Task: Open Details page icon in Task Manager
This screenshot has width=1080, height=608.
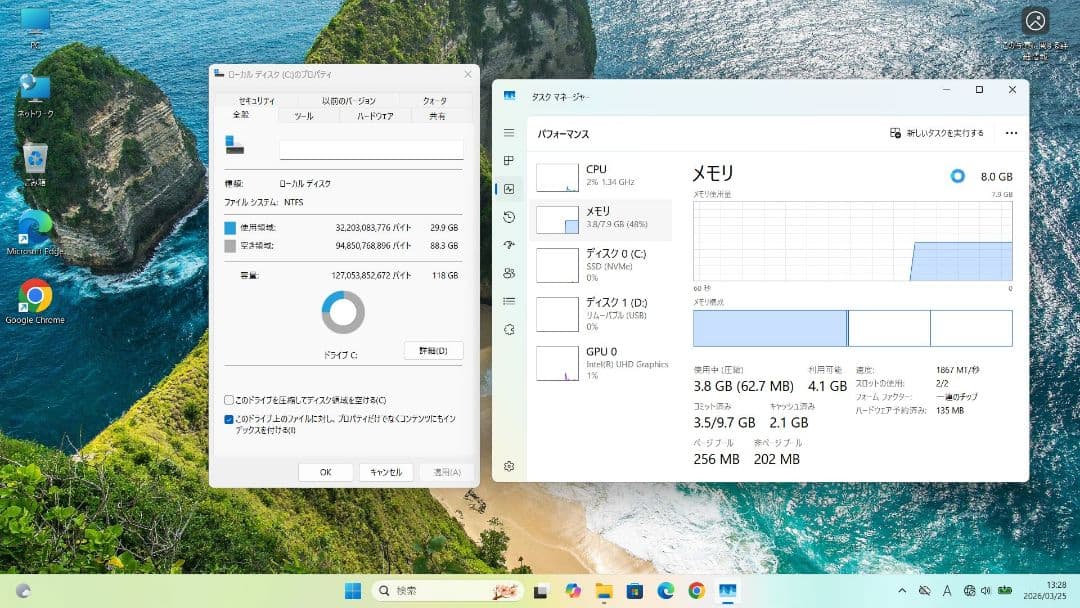Action: [x=509, y=301]
